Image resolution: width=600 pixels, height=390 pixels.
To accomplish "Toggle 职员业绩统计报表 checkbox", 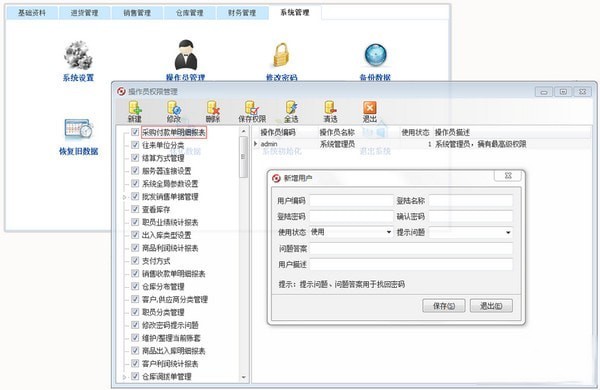I will 135,222.
